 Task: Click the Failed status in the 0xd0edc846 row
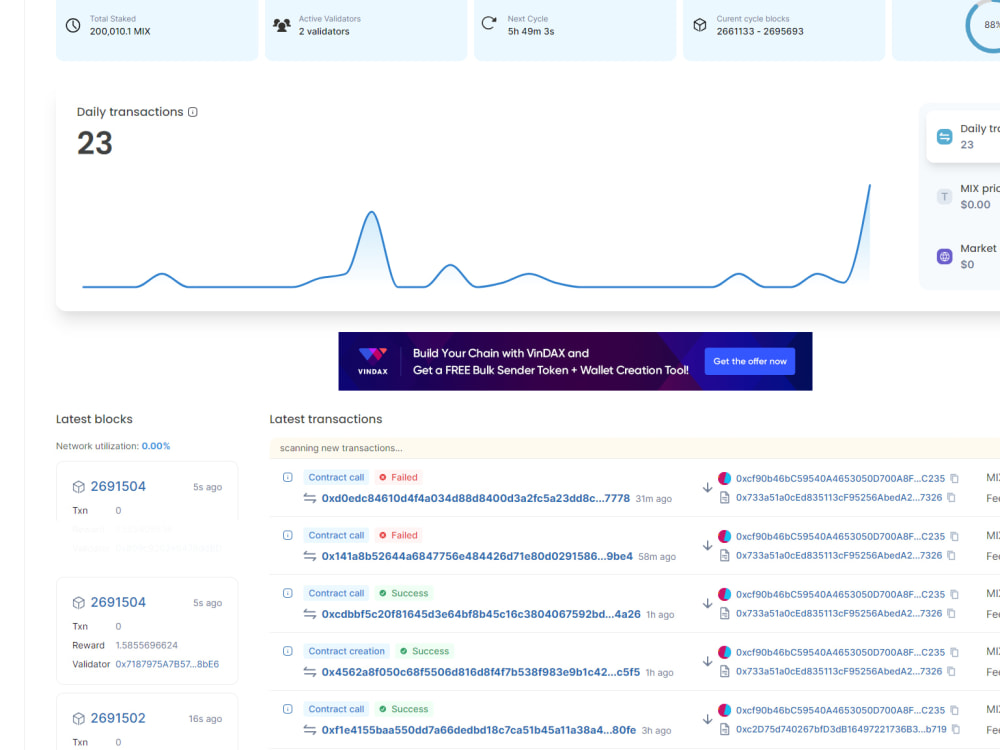point(399,477)
